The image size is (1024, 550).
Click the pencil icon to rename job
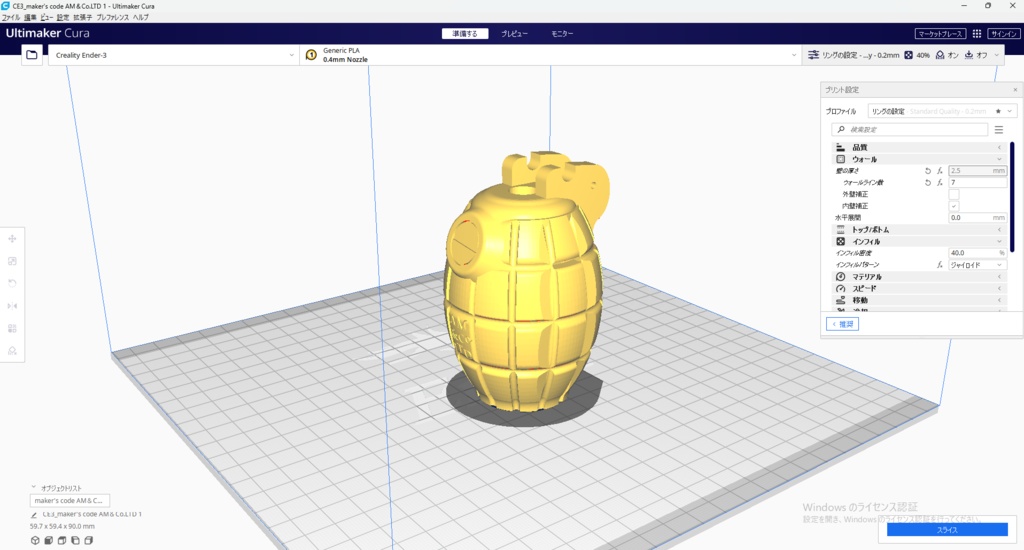(x=34, y=515)
